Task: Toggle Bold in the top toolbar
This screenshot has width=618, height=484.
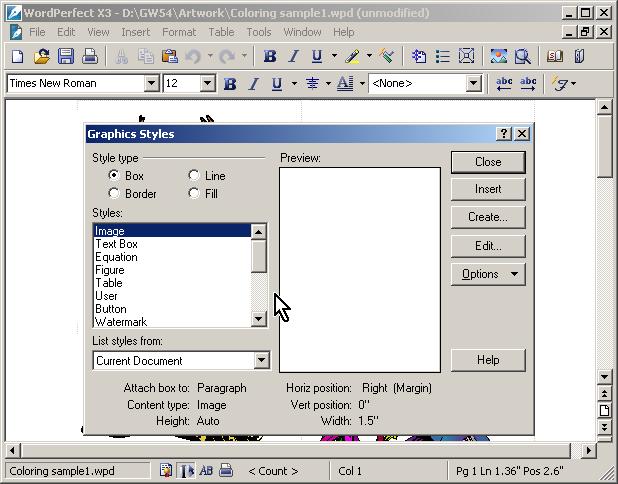Action: (x=270, y=56)
